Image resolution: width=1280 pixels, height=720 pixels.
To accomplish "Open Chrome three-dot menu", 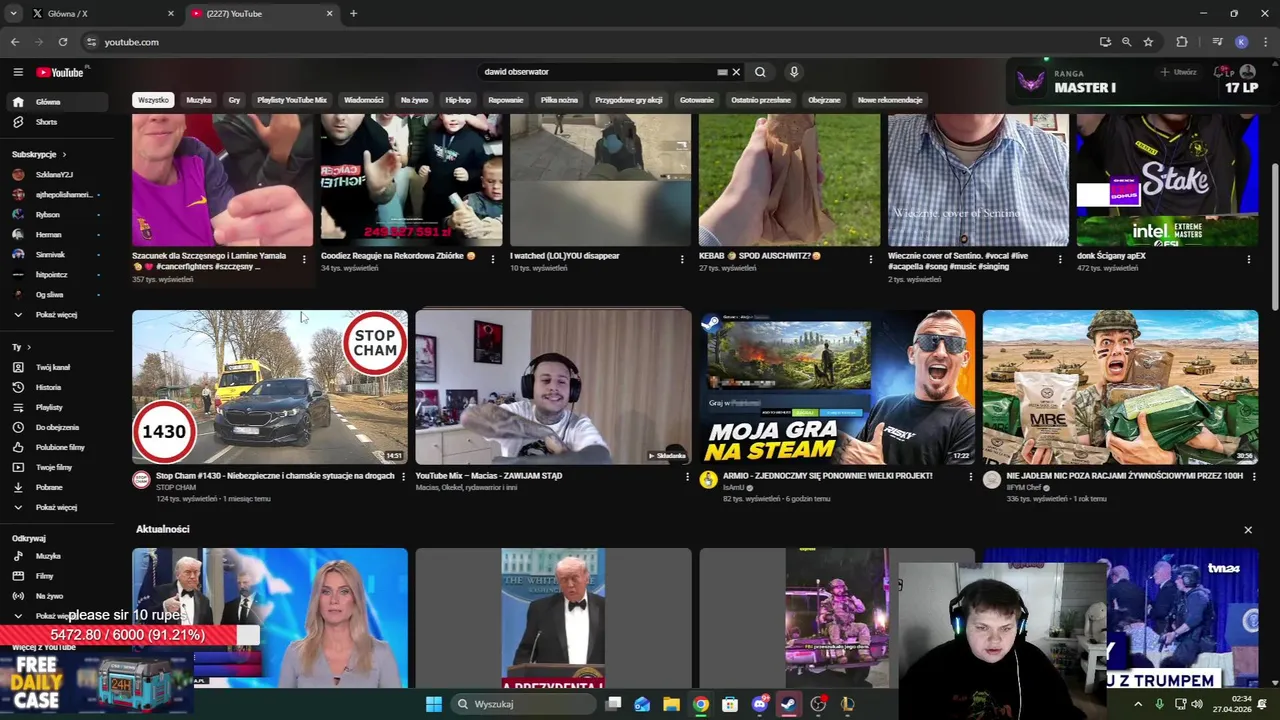I will (x=1265, y=42).
